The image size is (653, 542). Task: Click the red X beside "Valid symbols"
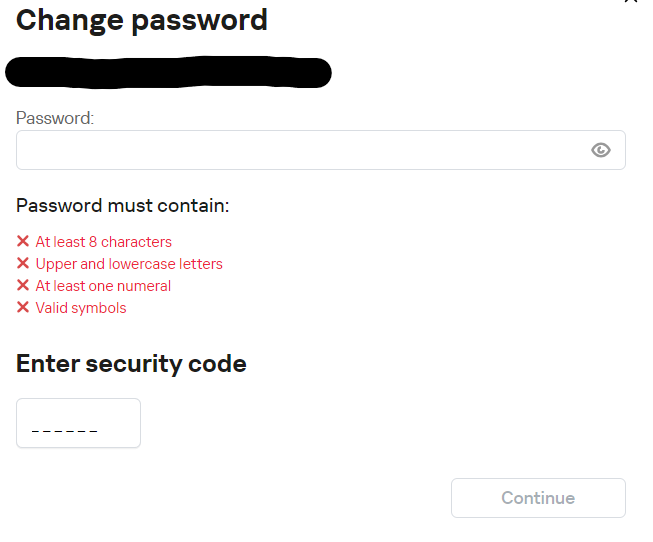click(x=23, y=308)
